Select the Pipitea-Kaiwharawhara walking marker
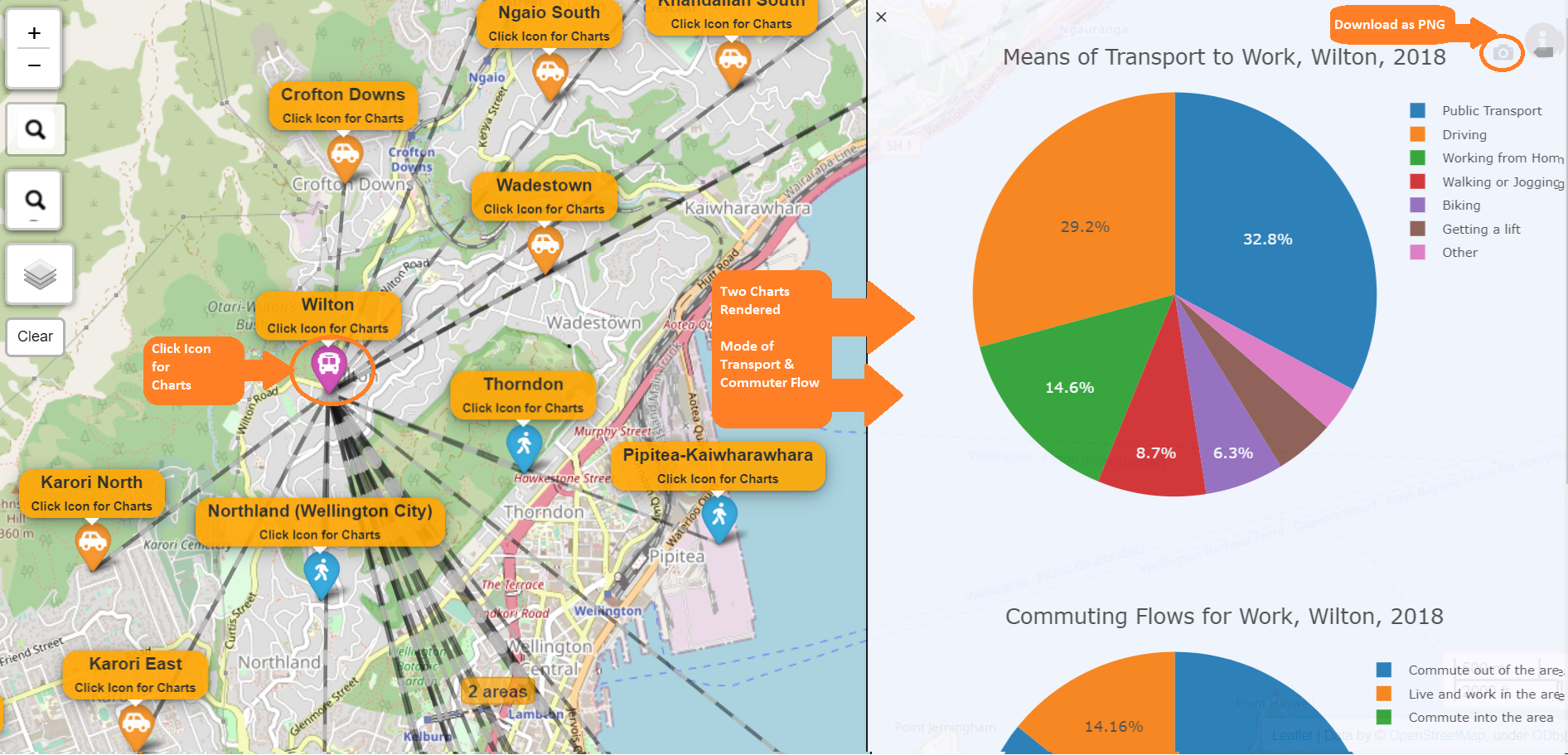The width and height of the screenshot is (1568, 755). [x=719, y=515]
